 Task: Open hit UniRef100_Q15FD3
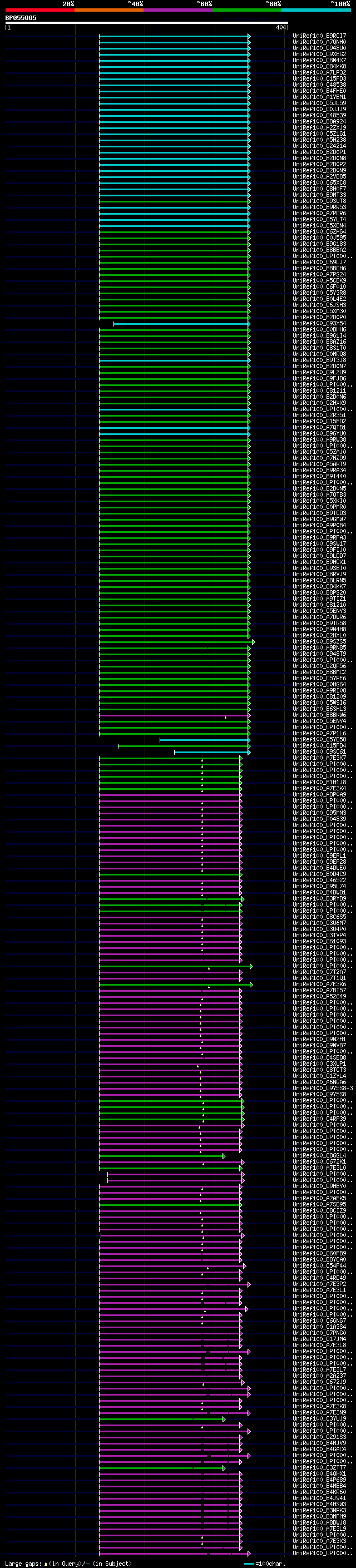pos(319,78)
